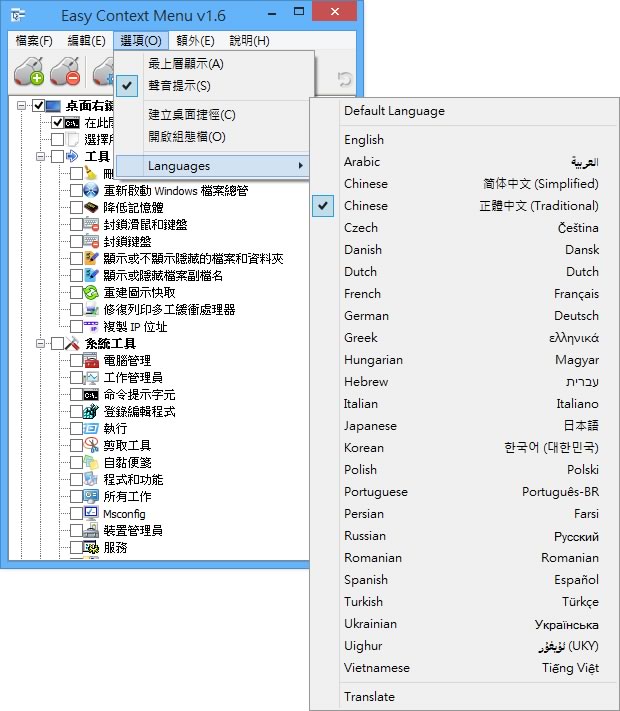Pick French Français language
The width and height of the screenshot is (620, 711).
coord(464,294)
